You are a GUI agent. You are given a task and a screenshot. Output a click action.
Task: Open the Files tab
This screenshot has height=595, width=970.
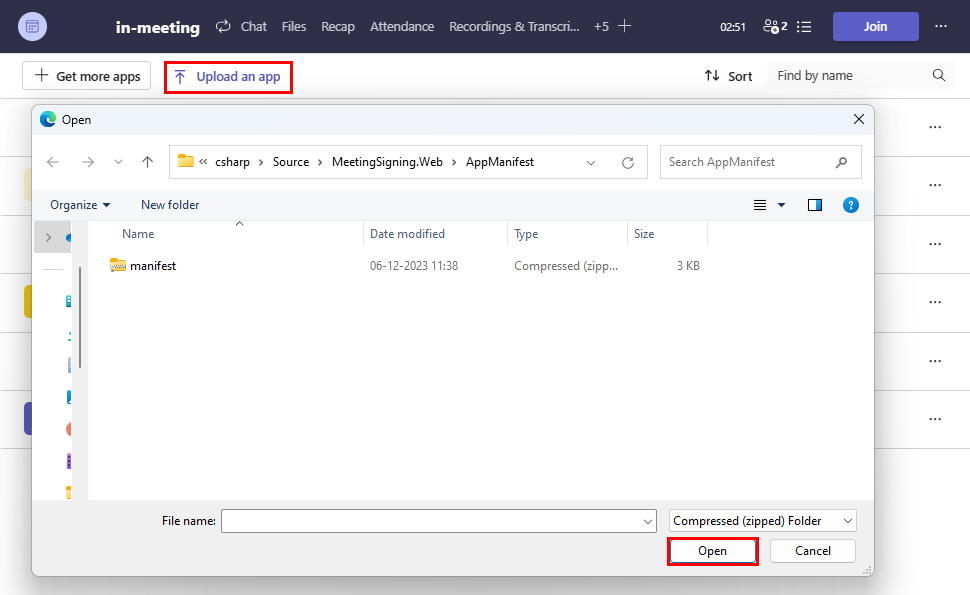(x=294, y=27)
